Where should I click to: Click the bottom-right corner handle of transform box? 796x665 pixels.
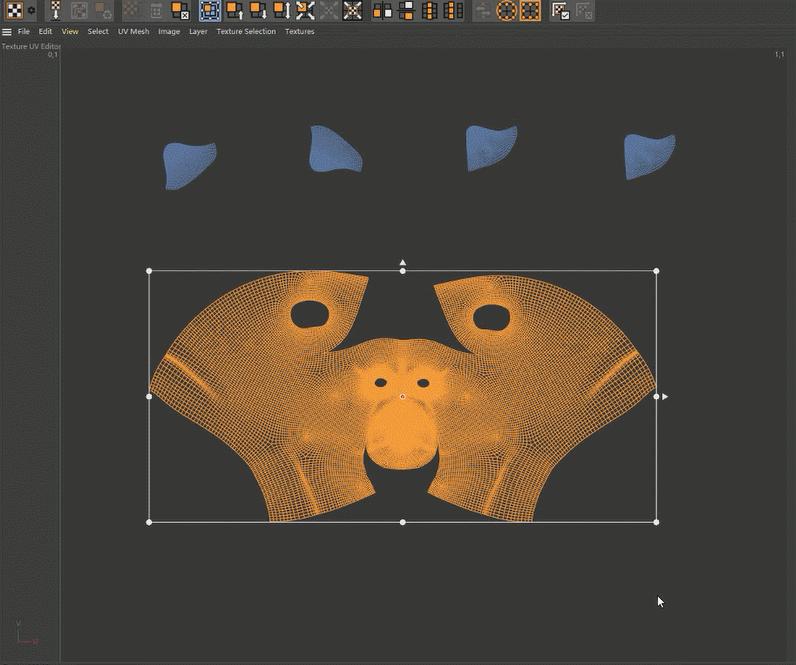click(x=656, y=522)
